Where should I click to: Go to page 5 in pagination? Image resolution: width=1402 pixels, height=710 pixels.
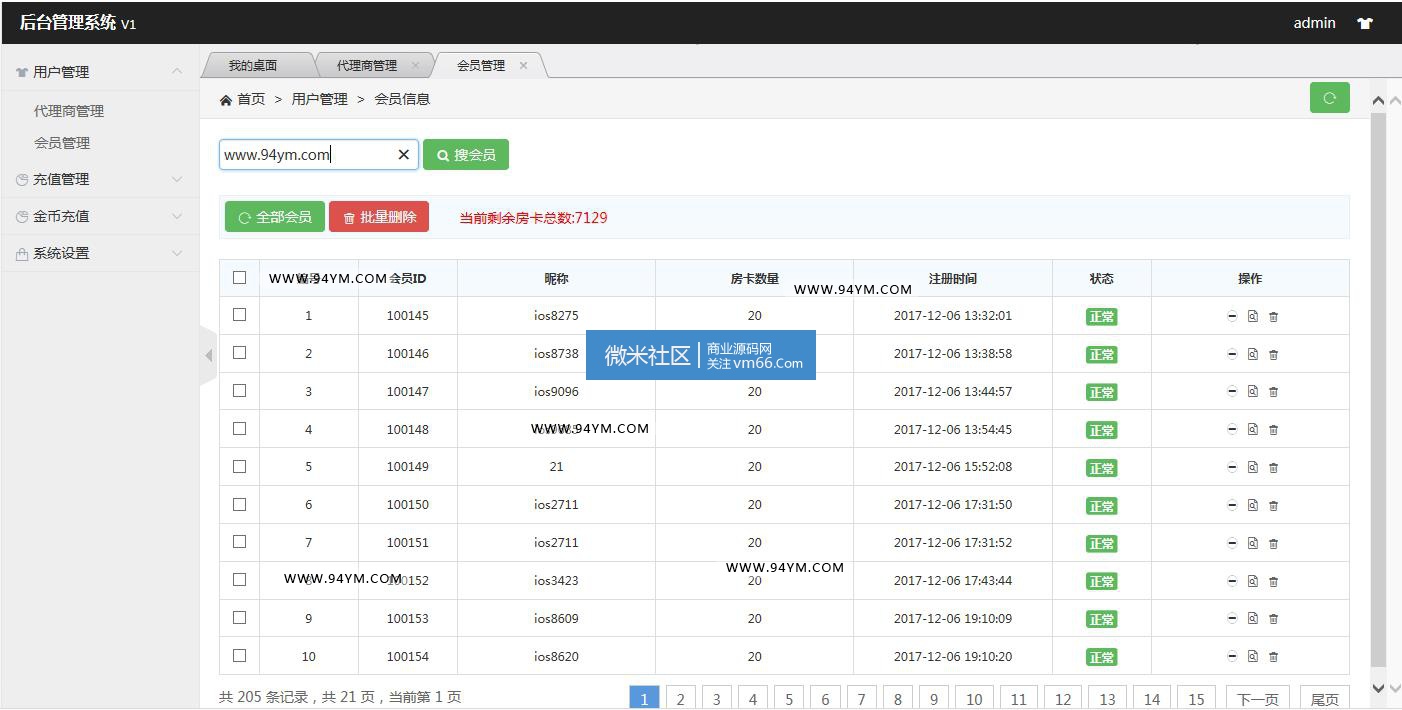tap(789, 699)
